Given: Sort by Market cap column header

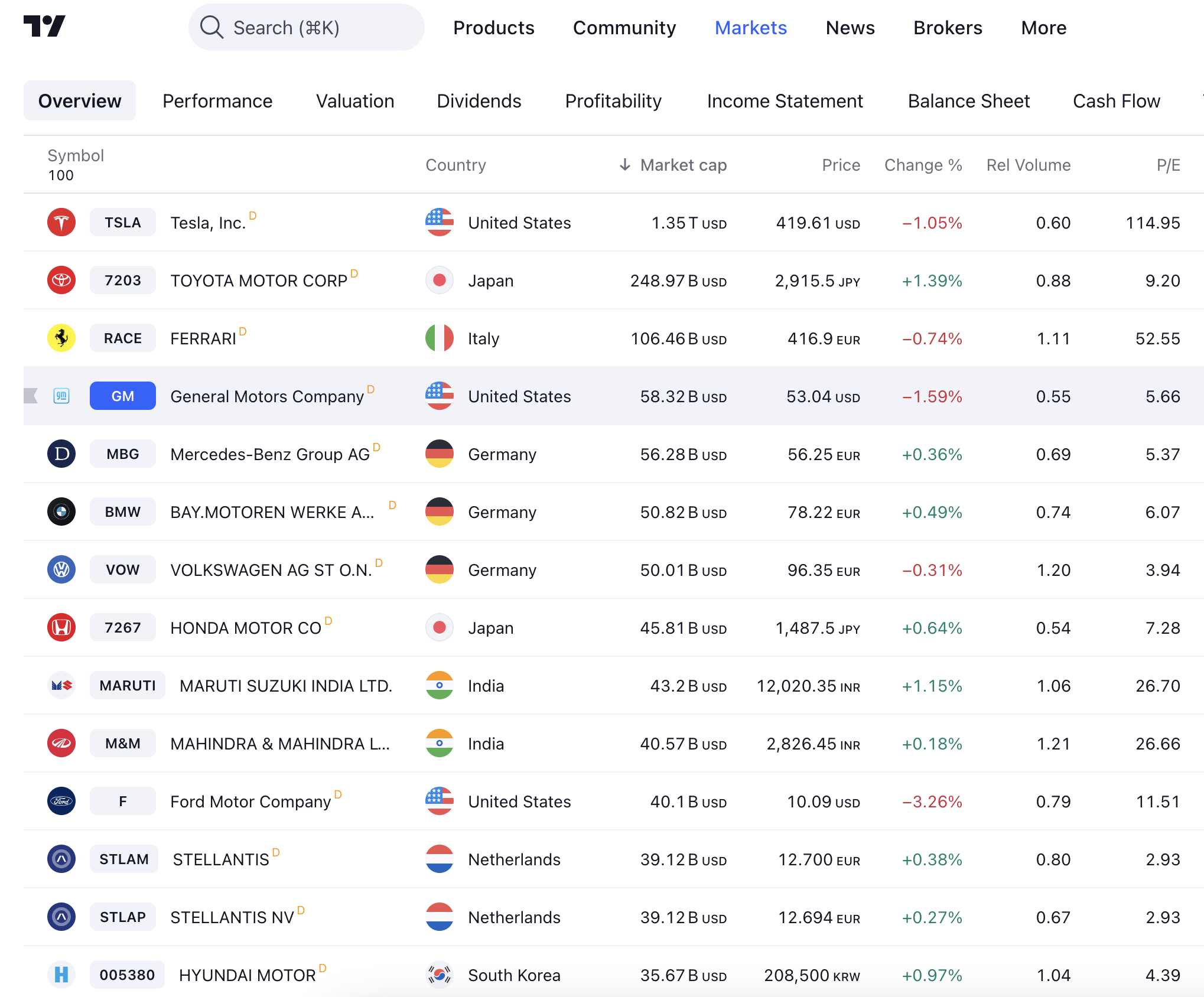Looking at the screenshot, I should [683, 165].
